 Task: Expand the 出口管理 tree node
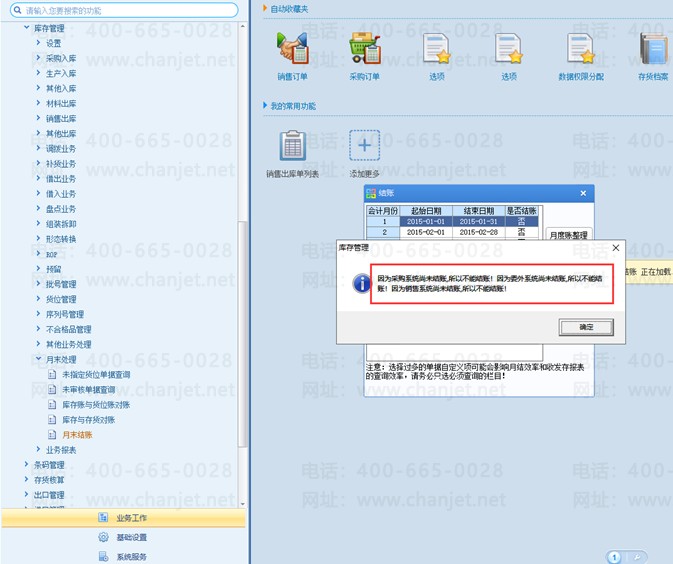[27, 494]
